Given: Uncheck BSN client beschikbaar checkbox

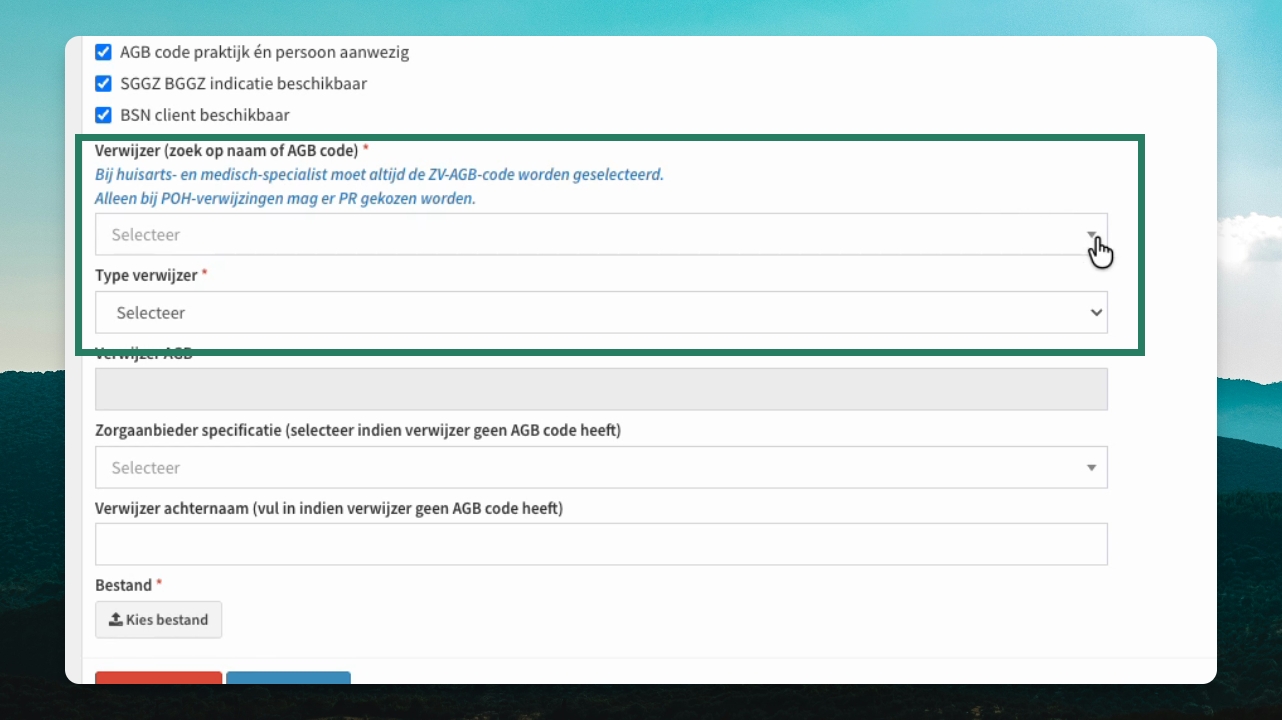Looking at the screenshot, I should 103,115.
